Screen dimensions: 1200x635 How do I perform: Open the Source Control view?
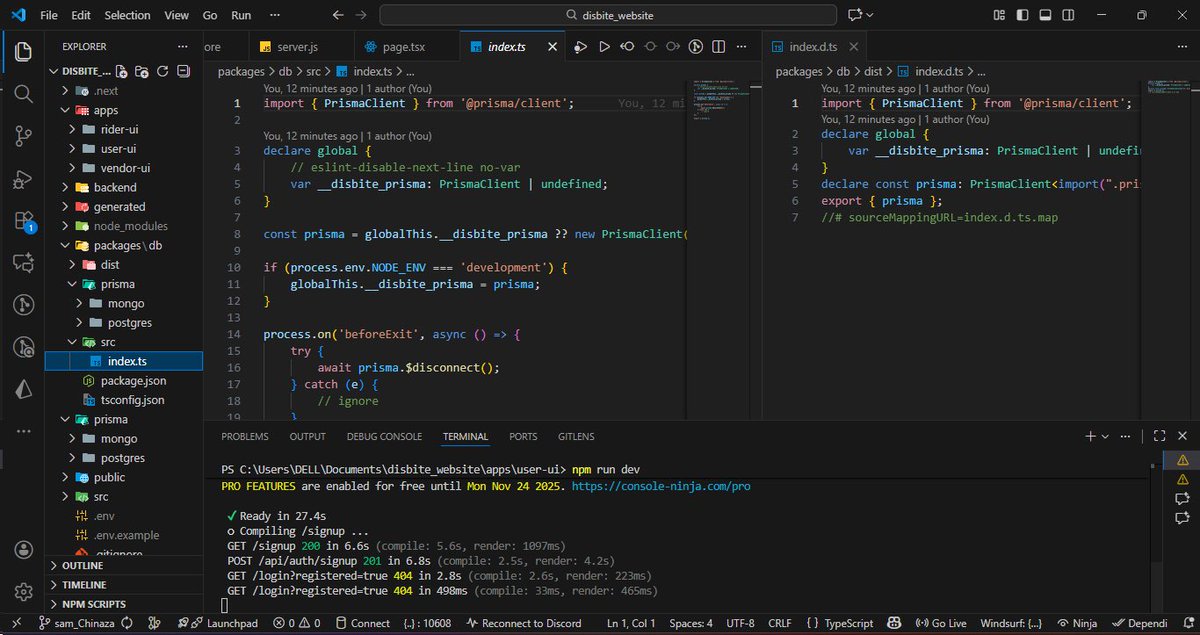click(x=22, y=136)
